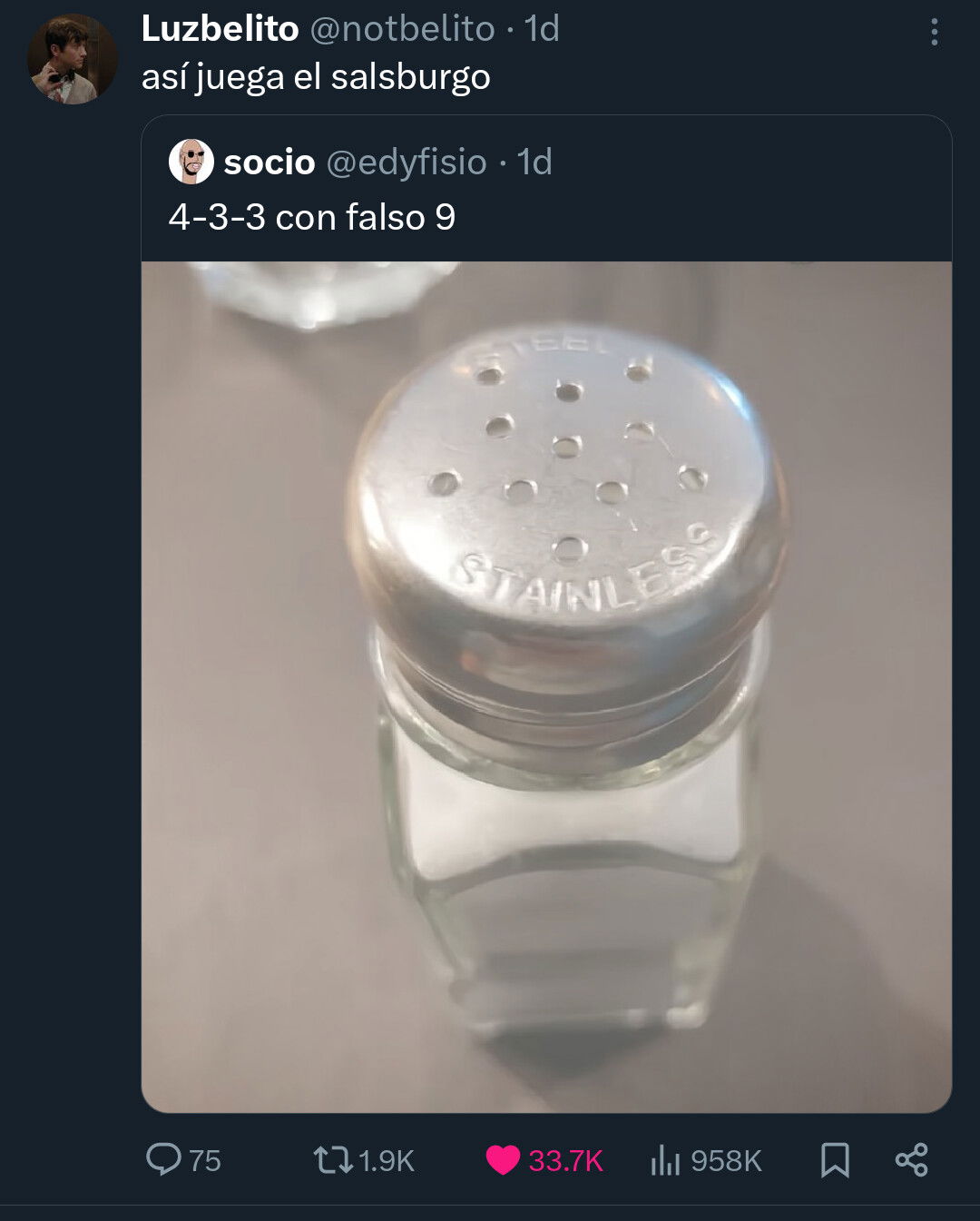
Task: Unlike the post via pink heart
Action: 503,1159
